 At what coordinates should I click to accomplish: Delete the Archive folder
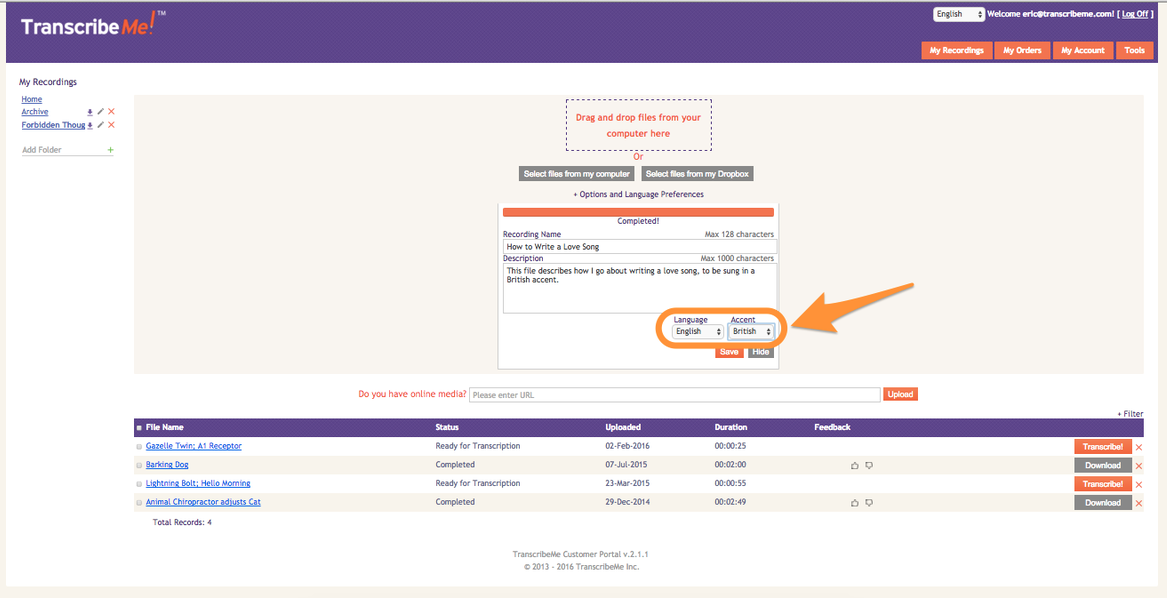(111, 112)
